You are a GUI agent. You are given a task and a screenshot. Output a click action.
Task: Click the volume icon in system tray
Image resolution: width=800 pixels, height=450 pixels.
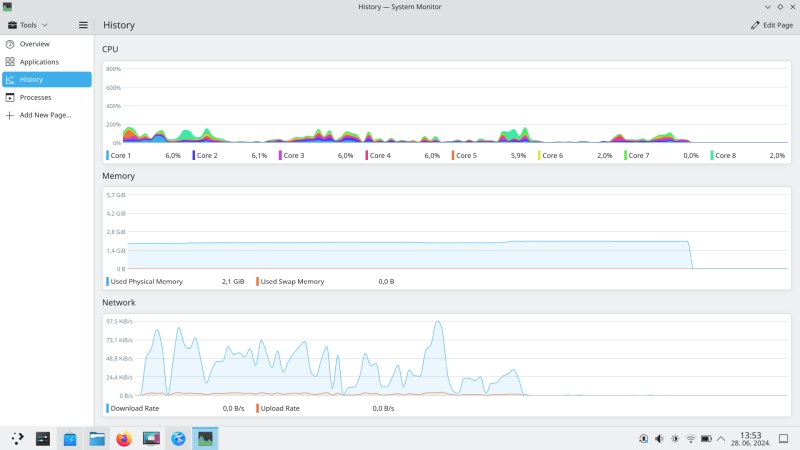(x=659, y=438)
